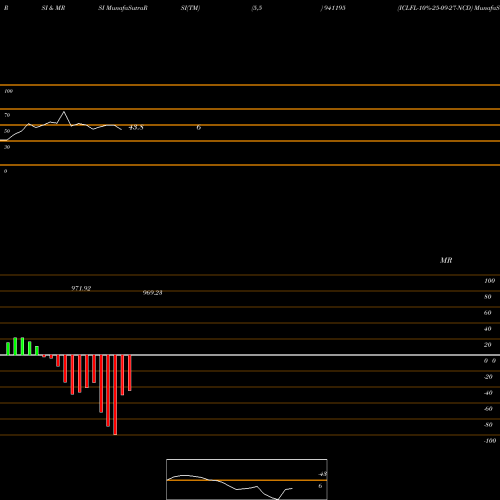Click the peak of the RSI line
Image resolution: width=500 pixels, height=500 pixels.
[x=64, y=112]
